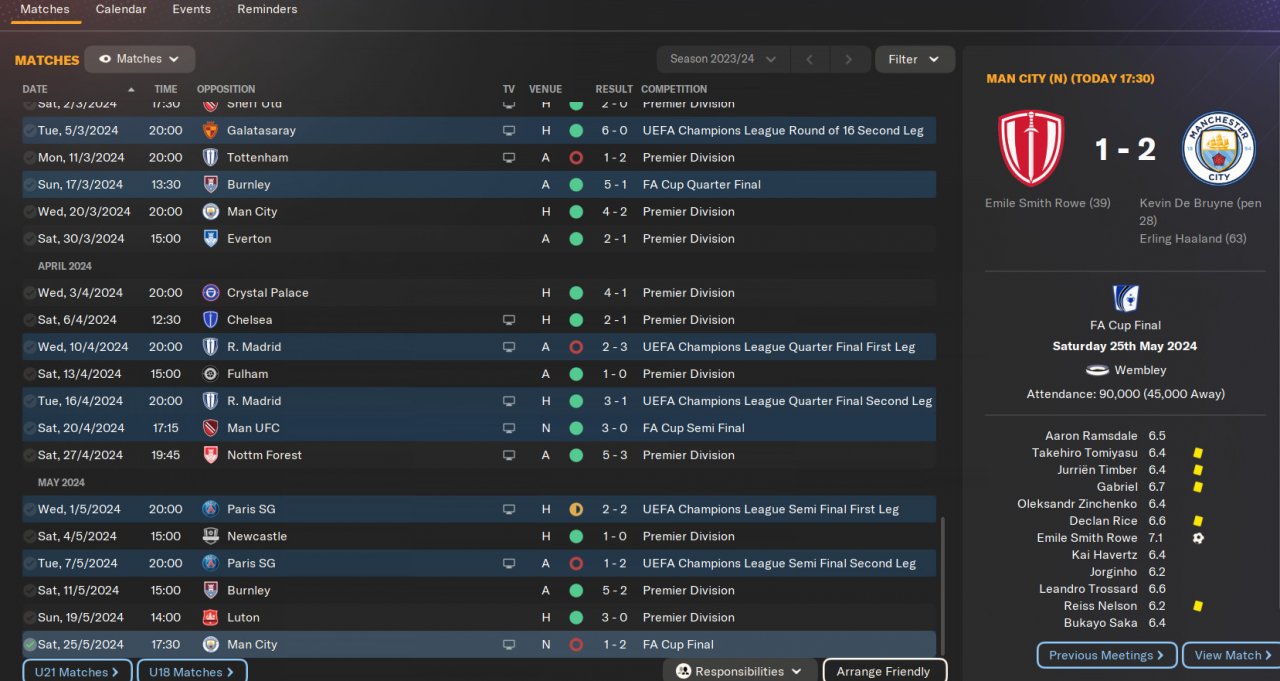Viewport: 1280px width, 681px height.
Task: Sort by the COMPETITION column header
Action: pyautogui.click(x=674, y=89)
